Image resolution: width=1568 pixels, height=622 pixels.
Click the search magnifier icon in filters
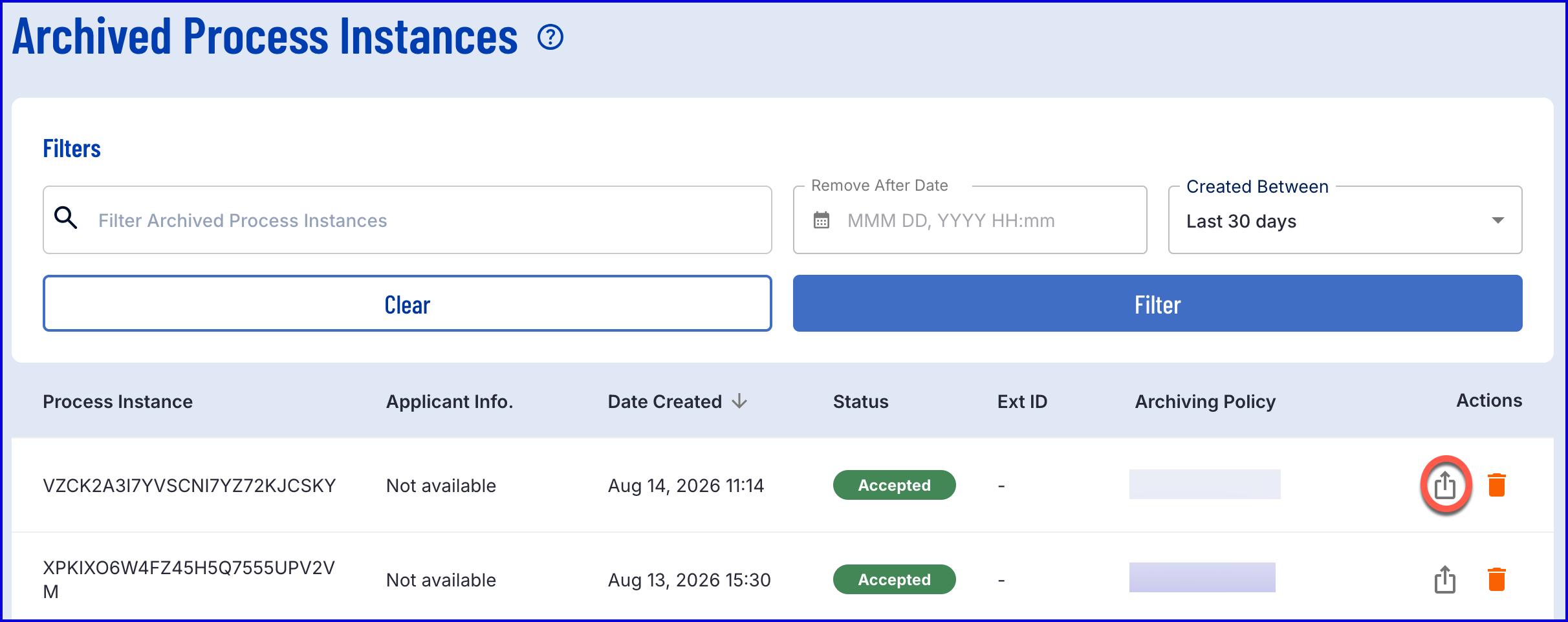coord(65,218)
